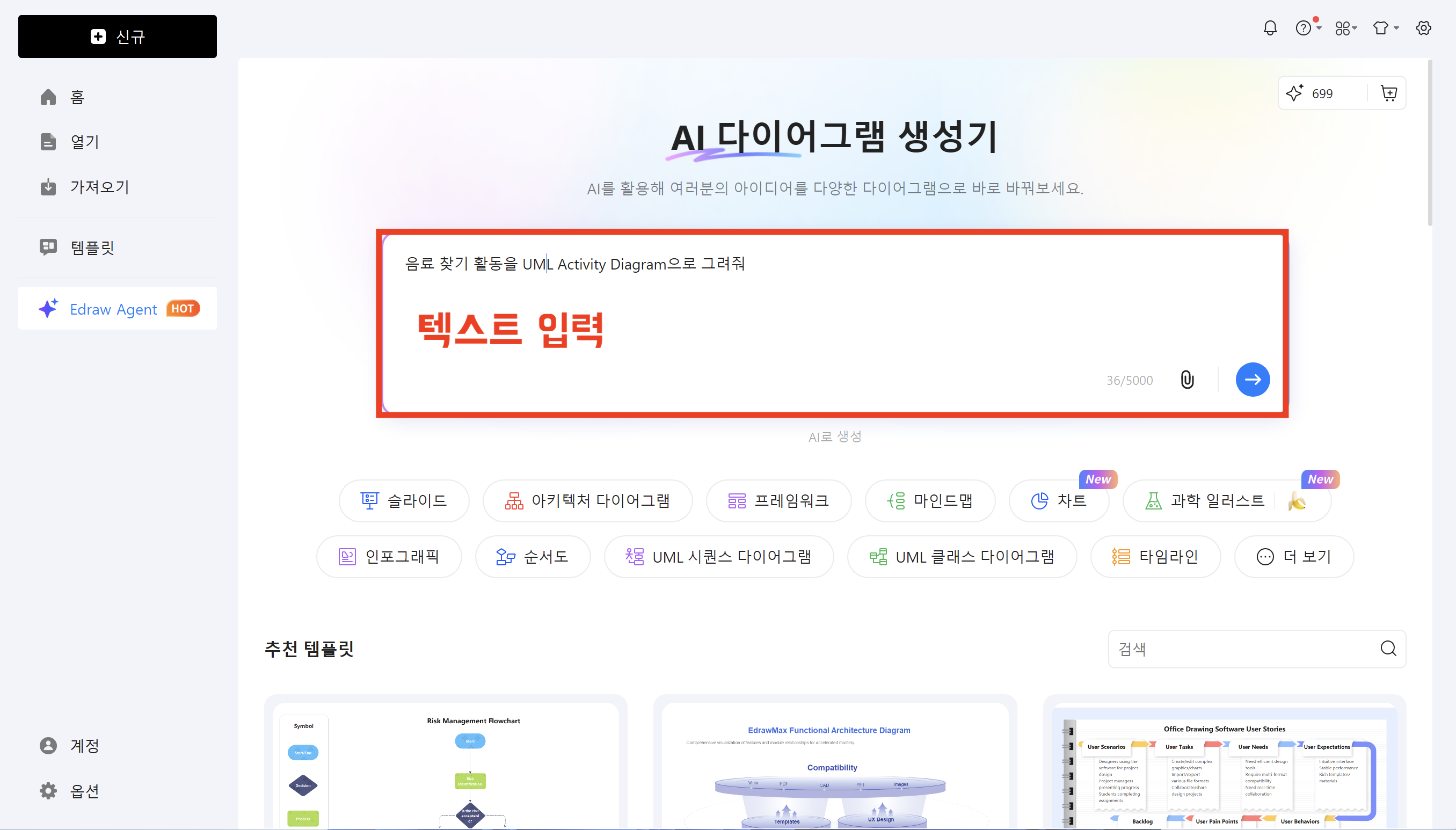Choose UML 시퀀스 다이어그램 chip
This screenshot has height=830, width=1456.
pyautogui.click(x=718, y=556)
